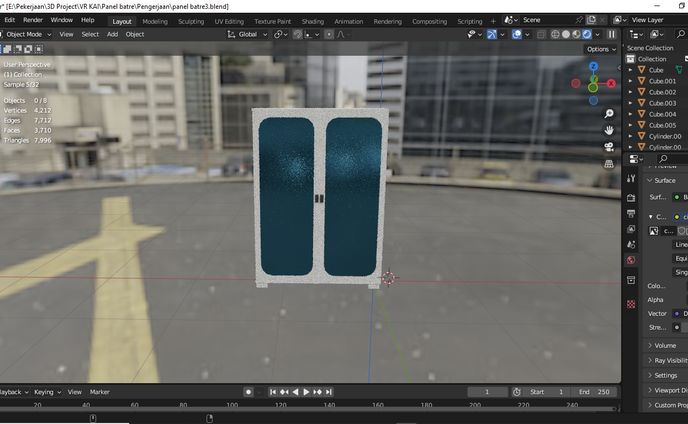The height and width of the screenshot is (424, 688).
Task: Select the Wireframe viewport shading icon
Action: tap(555, 34)
